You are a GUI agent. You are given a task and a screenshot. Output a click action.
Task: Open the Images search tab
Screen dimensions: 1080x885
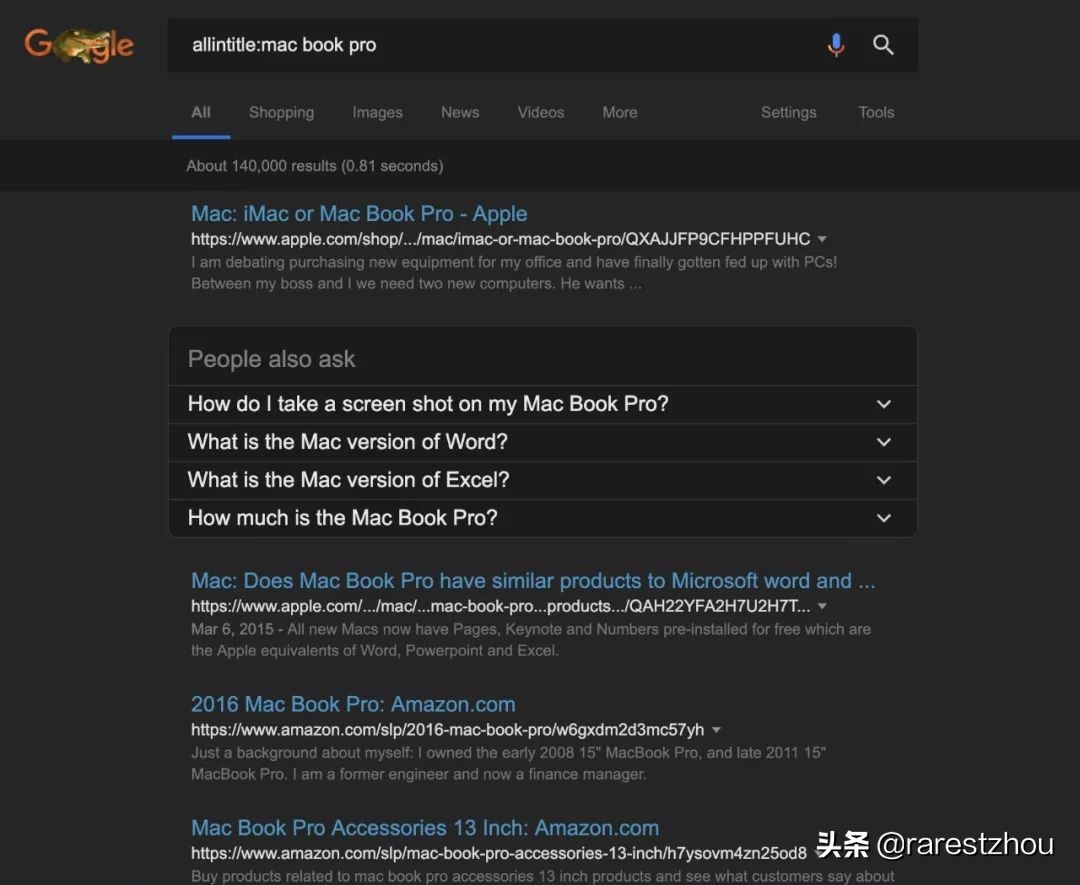377,113
